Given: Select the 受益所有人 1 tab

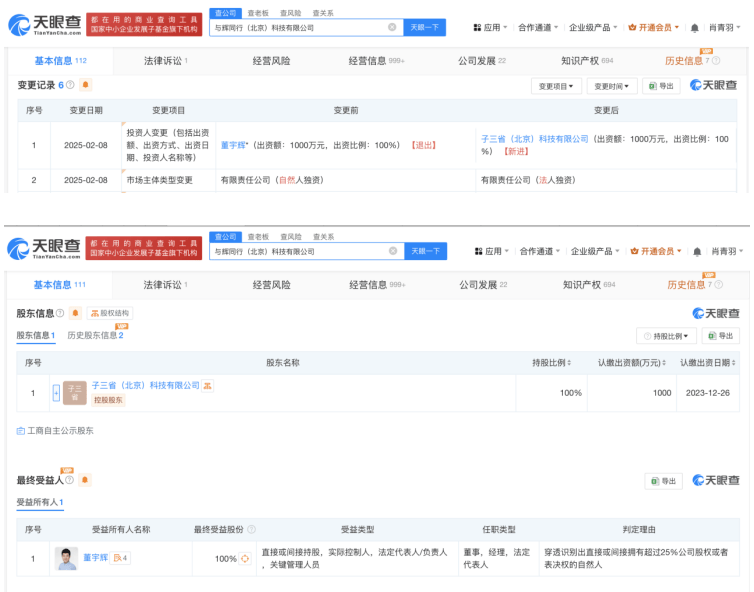Looking at the screenshot, I should pyautogui.click(x=40, y=502).
